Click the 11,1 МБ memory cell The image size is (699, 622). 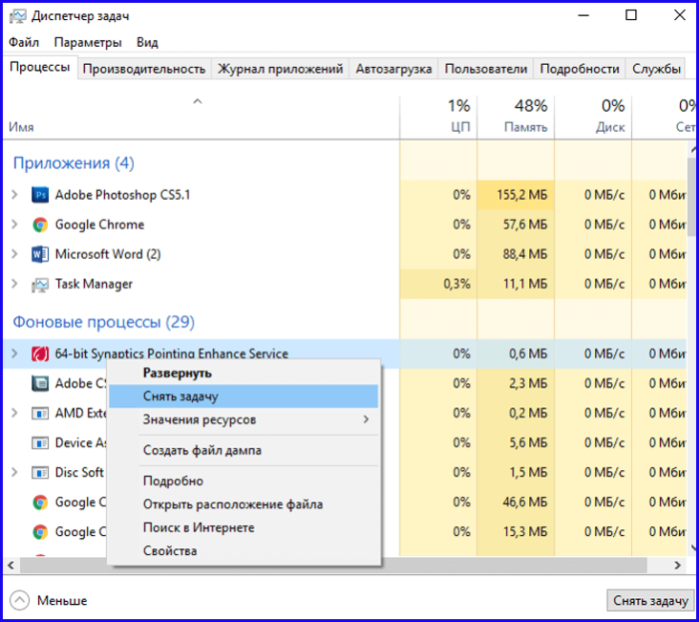(516, 284)
